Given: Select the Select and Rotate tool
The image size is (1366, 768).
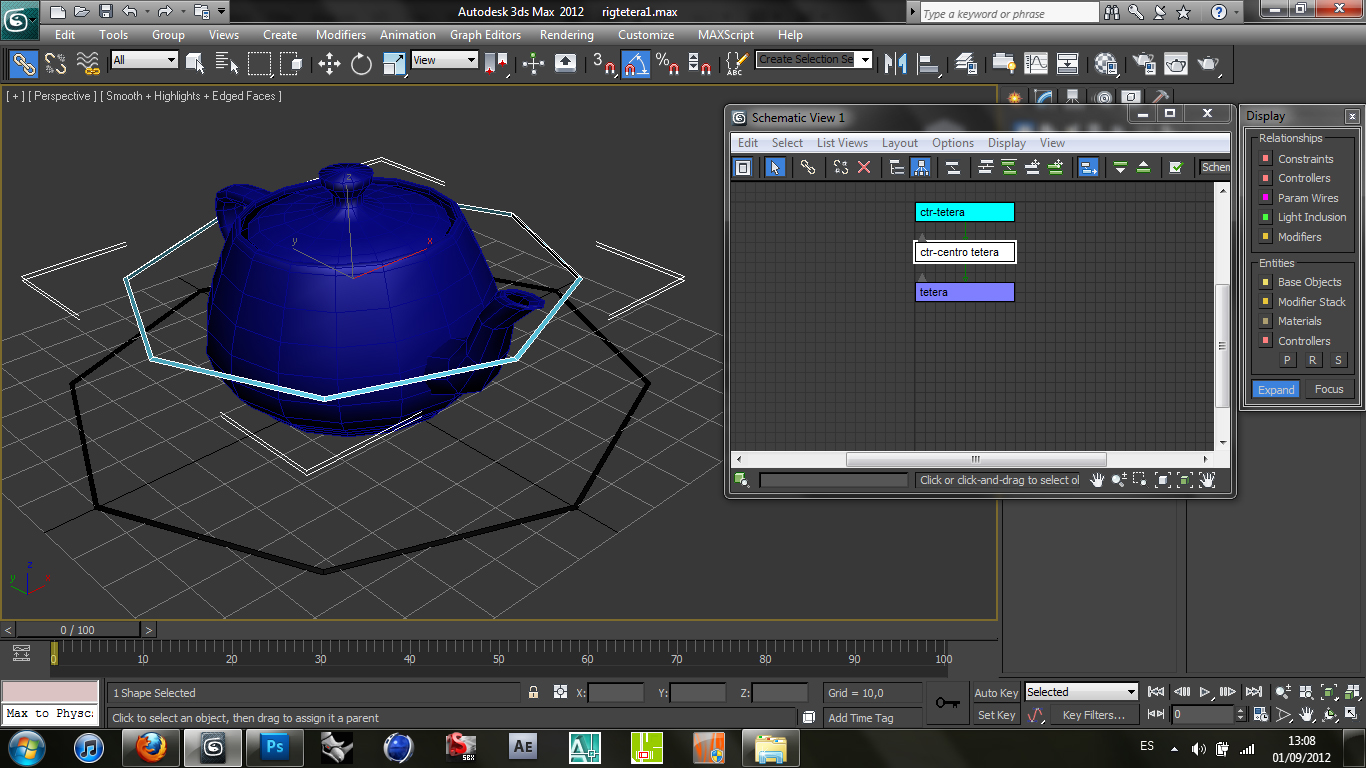Looking at the screenshot, I should (361, 64).
